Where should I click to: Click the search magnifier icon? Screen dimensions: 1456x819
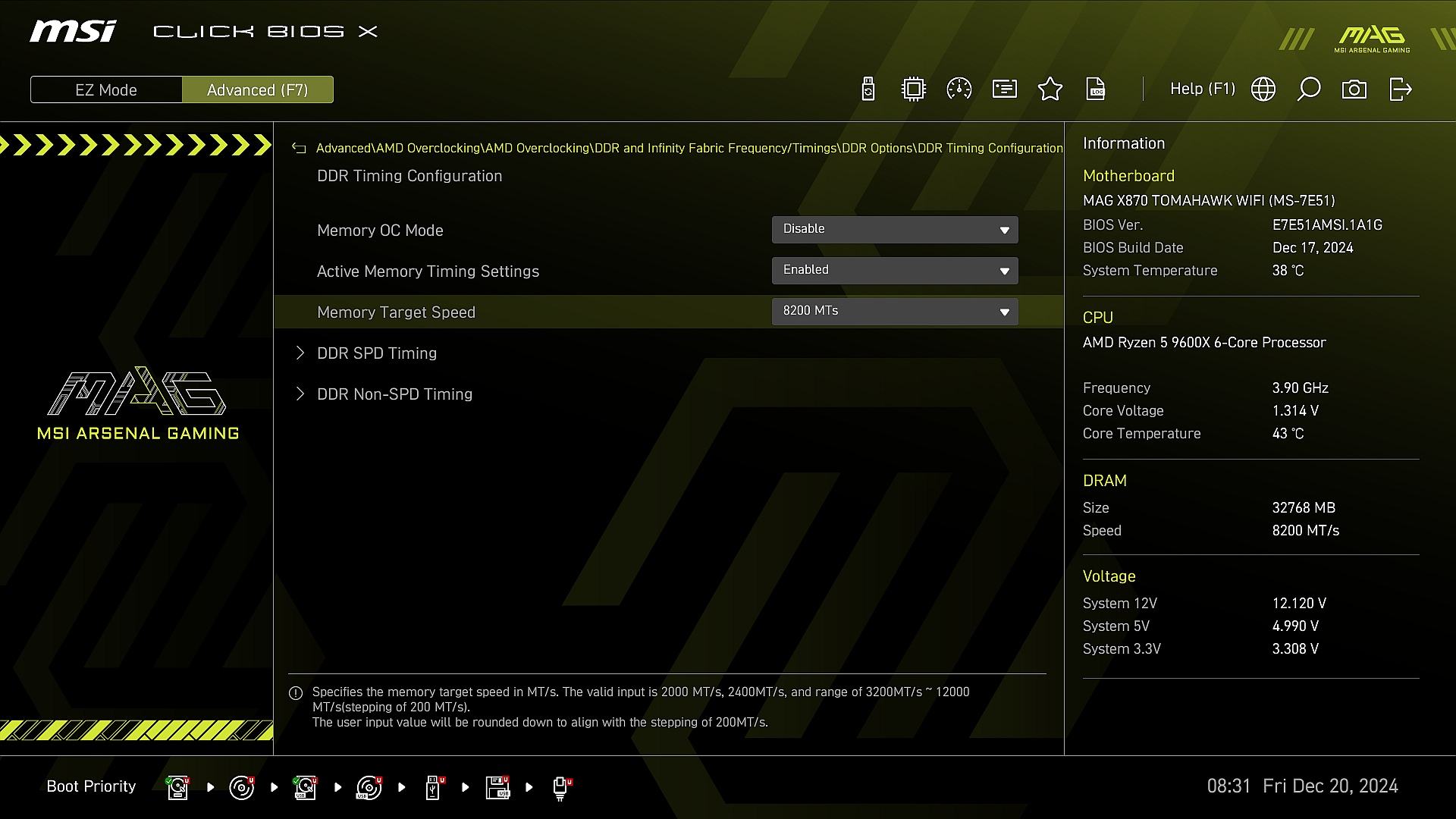(x=1309, y=89)
